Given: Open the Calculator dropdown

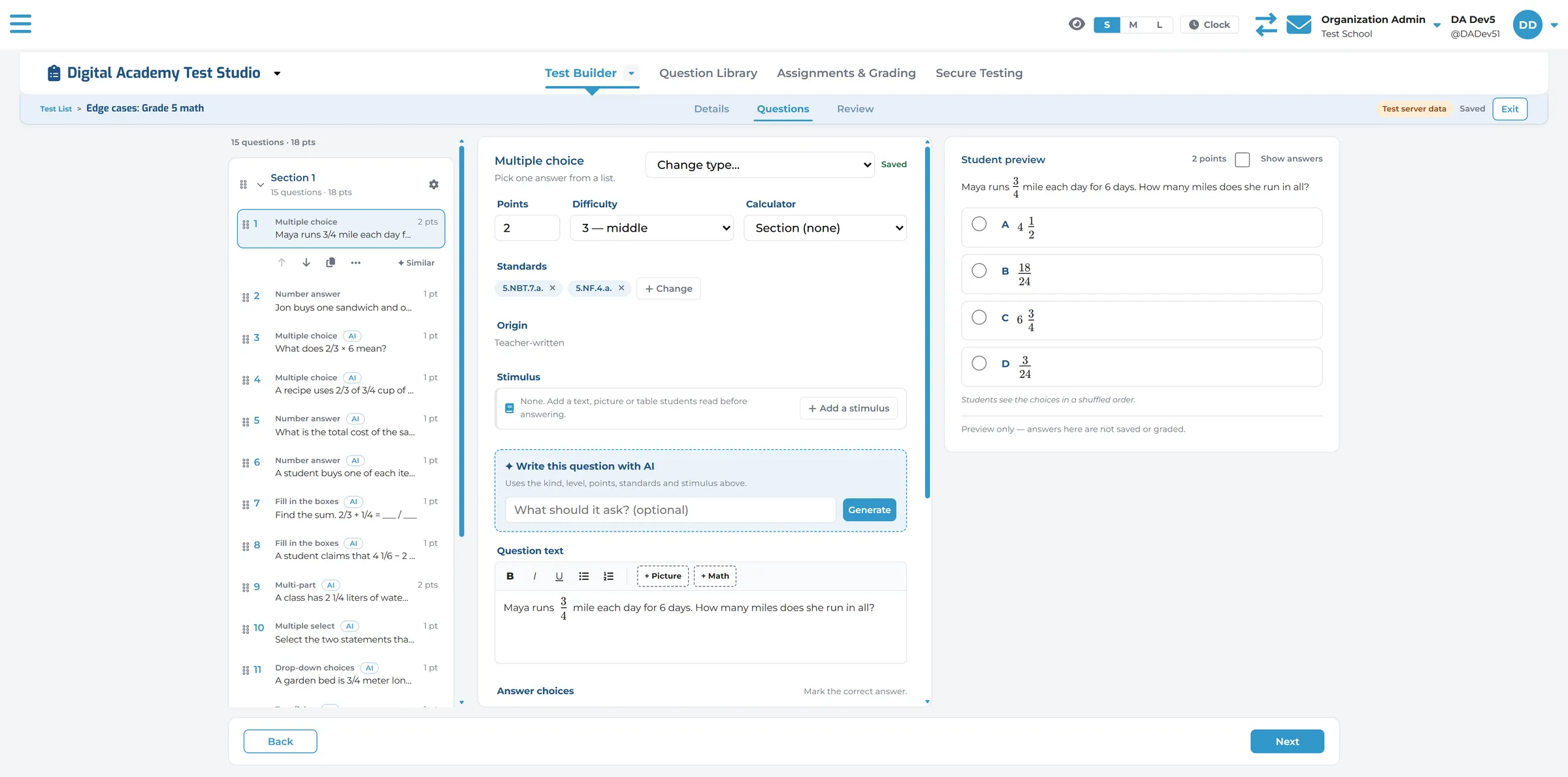Looking at the screenshot, I should (825, 228).
